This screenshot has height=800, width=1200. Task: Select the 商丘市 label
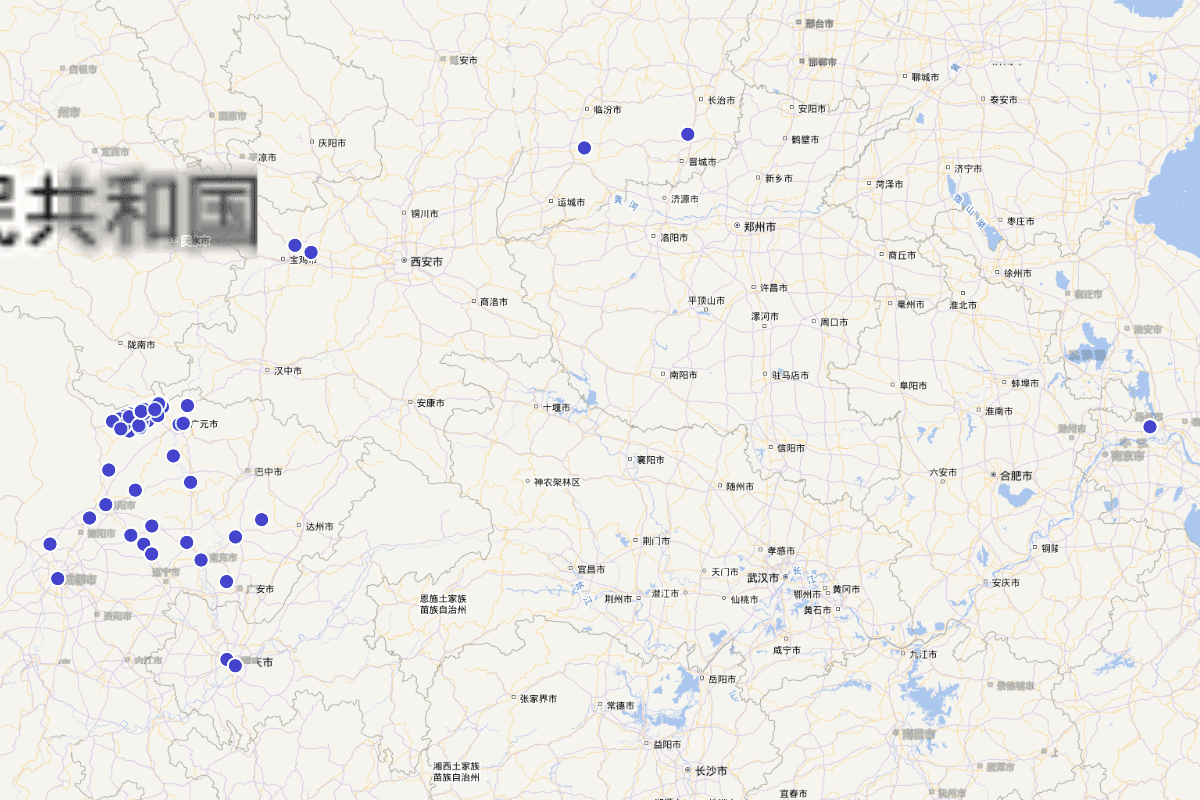point(902,255)
